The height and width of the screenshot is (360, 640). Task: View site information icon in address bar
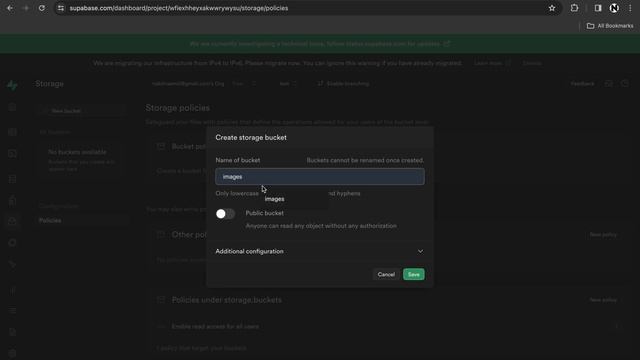click(x=60, y=8)
